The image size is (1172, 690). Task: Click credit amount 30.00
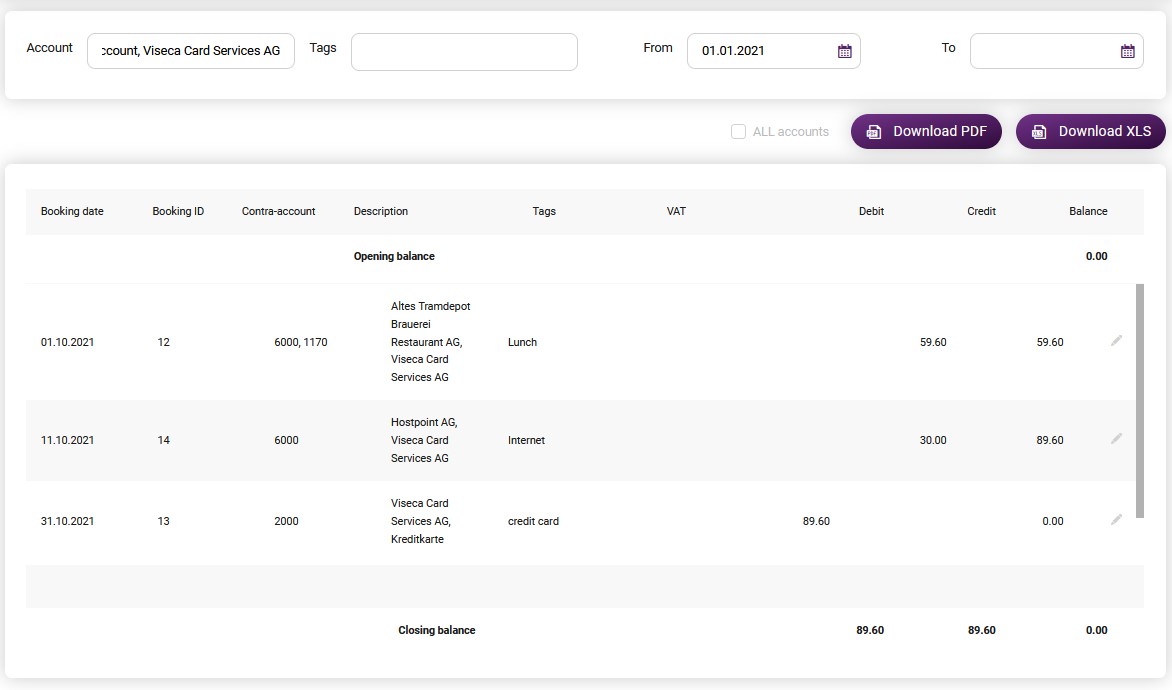click(x=933, y=440)
